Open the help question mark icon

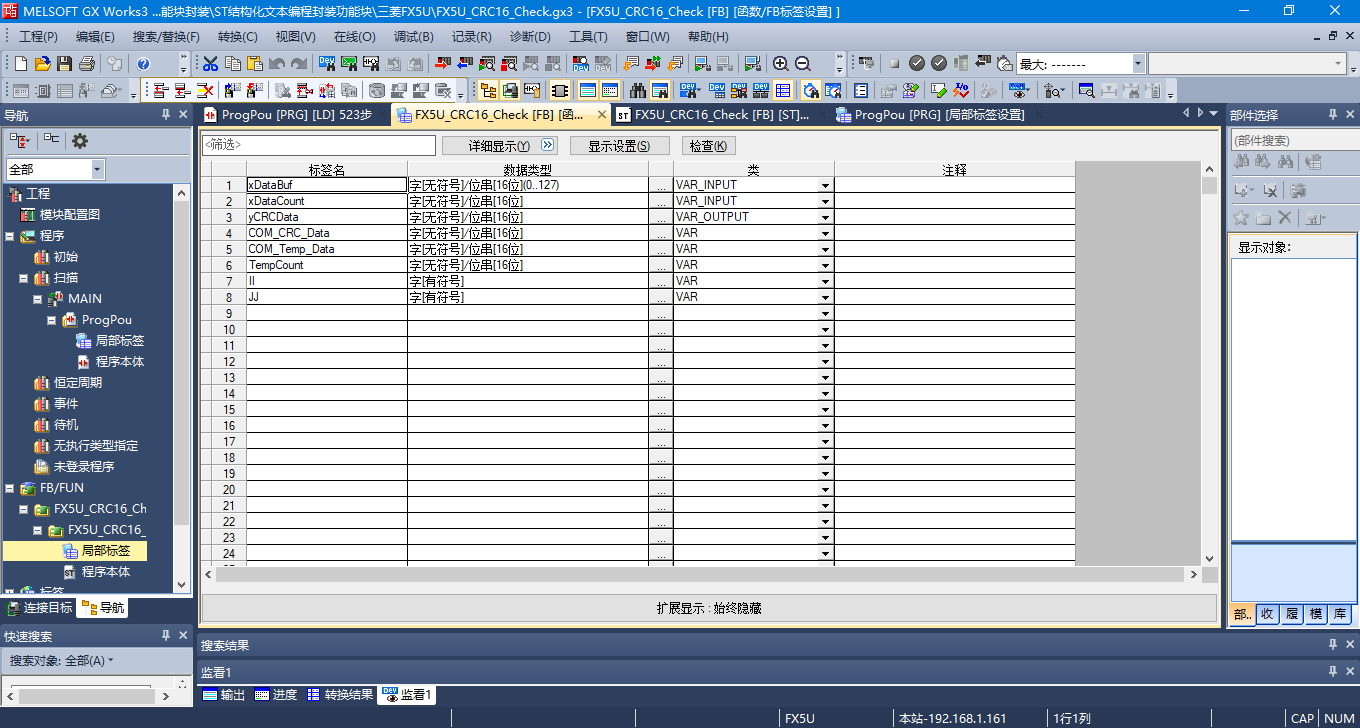point(143,63)
